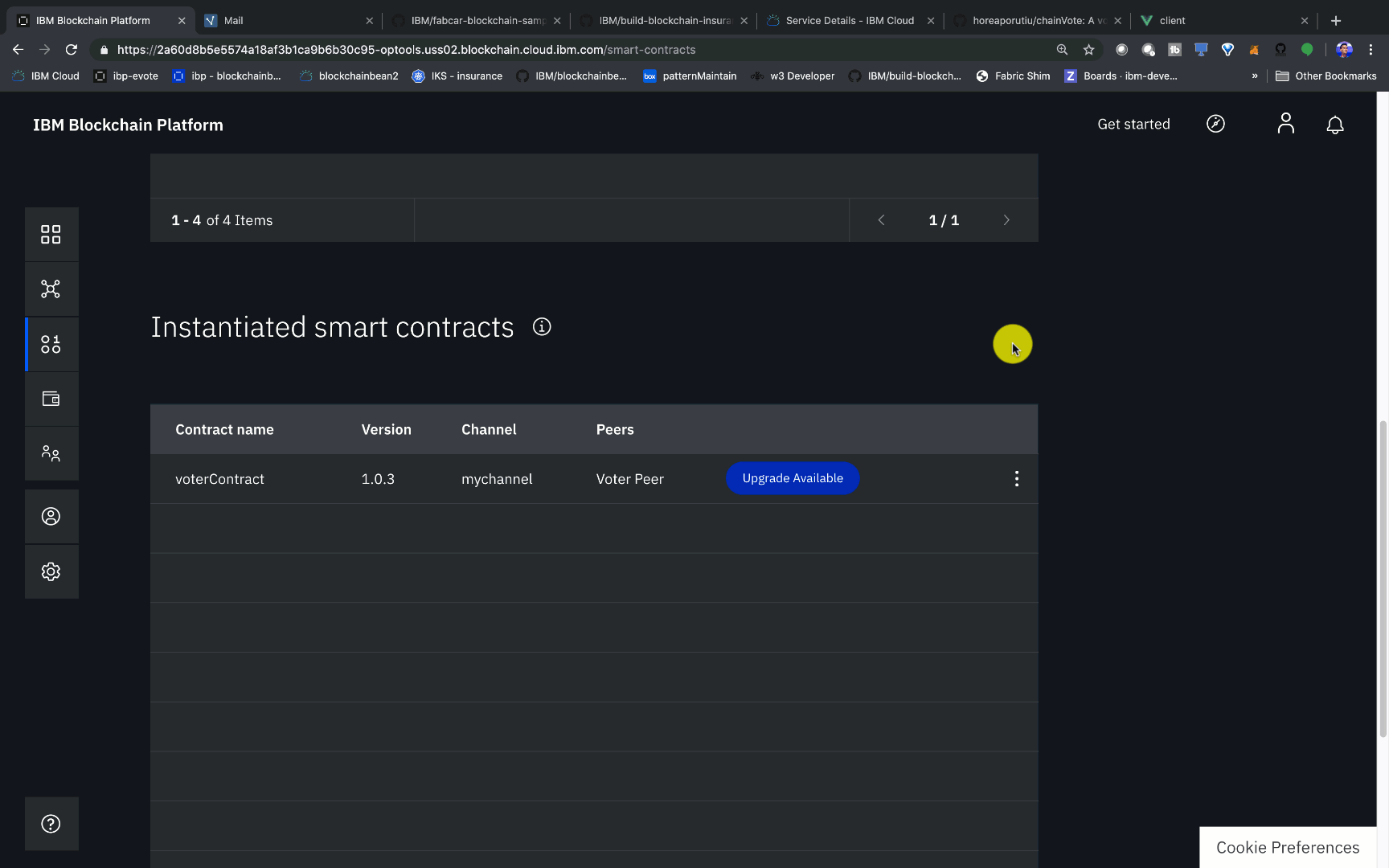Screen dimensions: 1389x868
Task: Click info icon next to Instantiated smart contracts
Action: click(542, 327)
